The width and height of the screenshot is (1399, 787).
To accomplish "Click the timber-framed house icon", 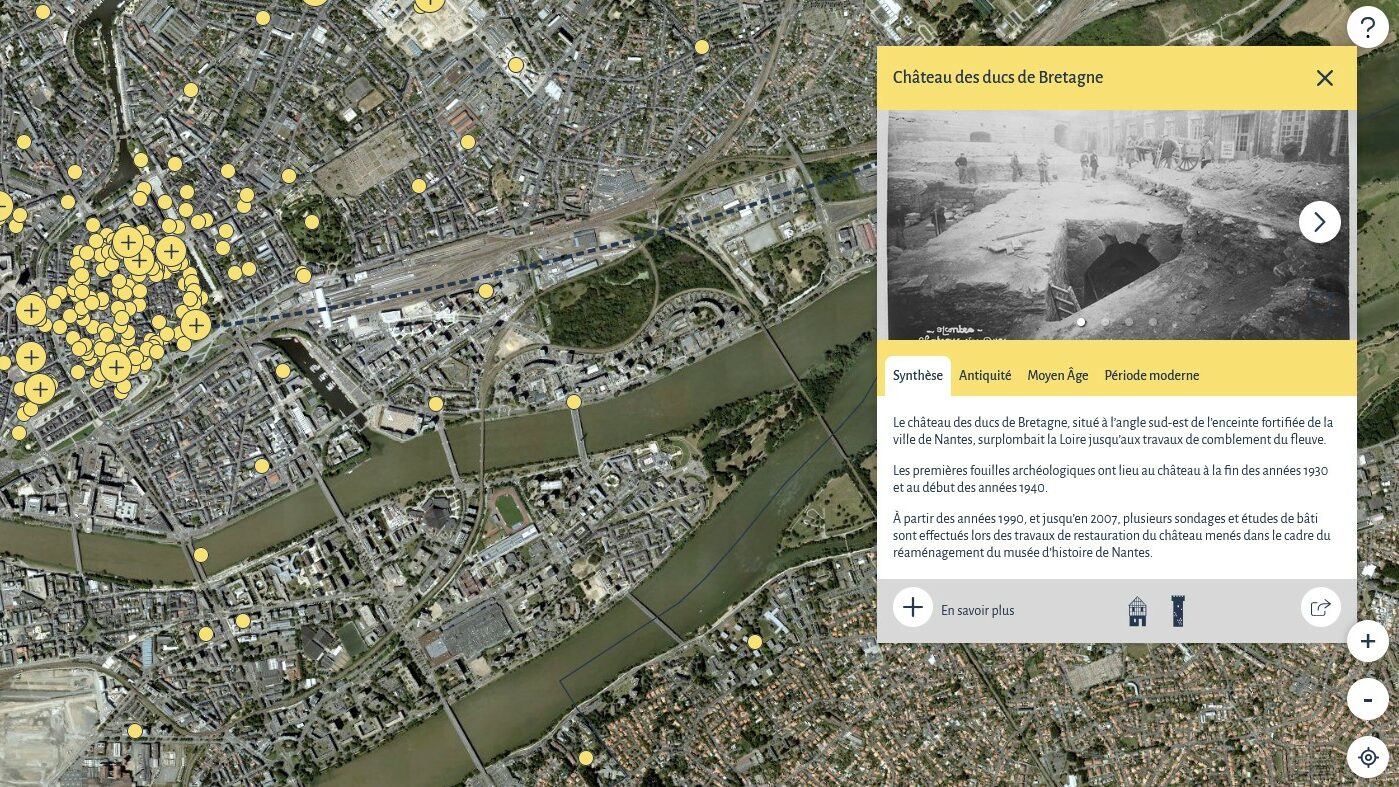I will pyautogui.click(x=1137, y=611).
